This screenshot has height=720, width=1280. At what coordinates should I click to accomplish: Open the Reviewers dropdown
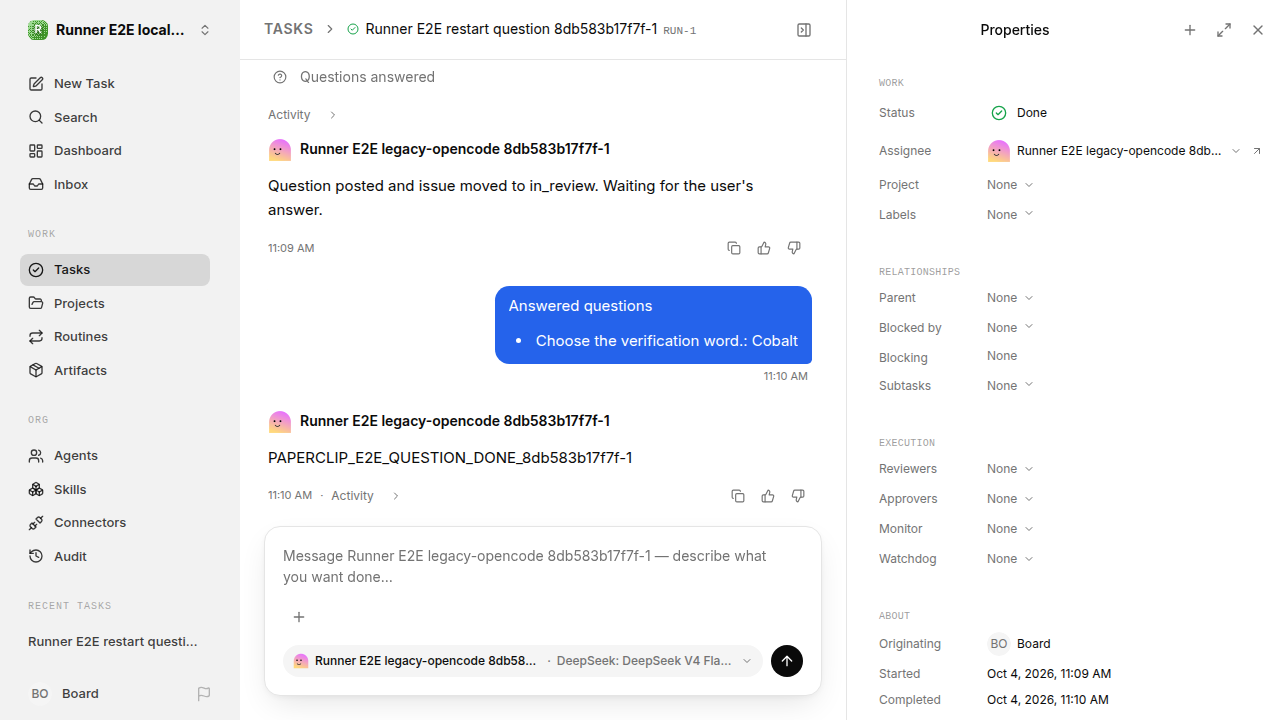(x=1010, y=469)
